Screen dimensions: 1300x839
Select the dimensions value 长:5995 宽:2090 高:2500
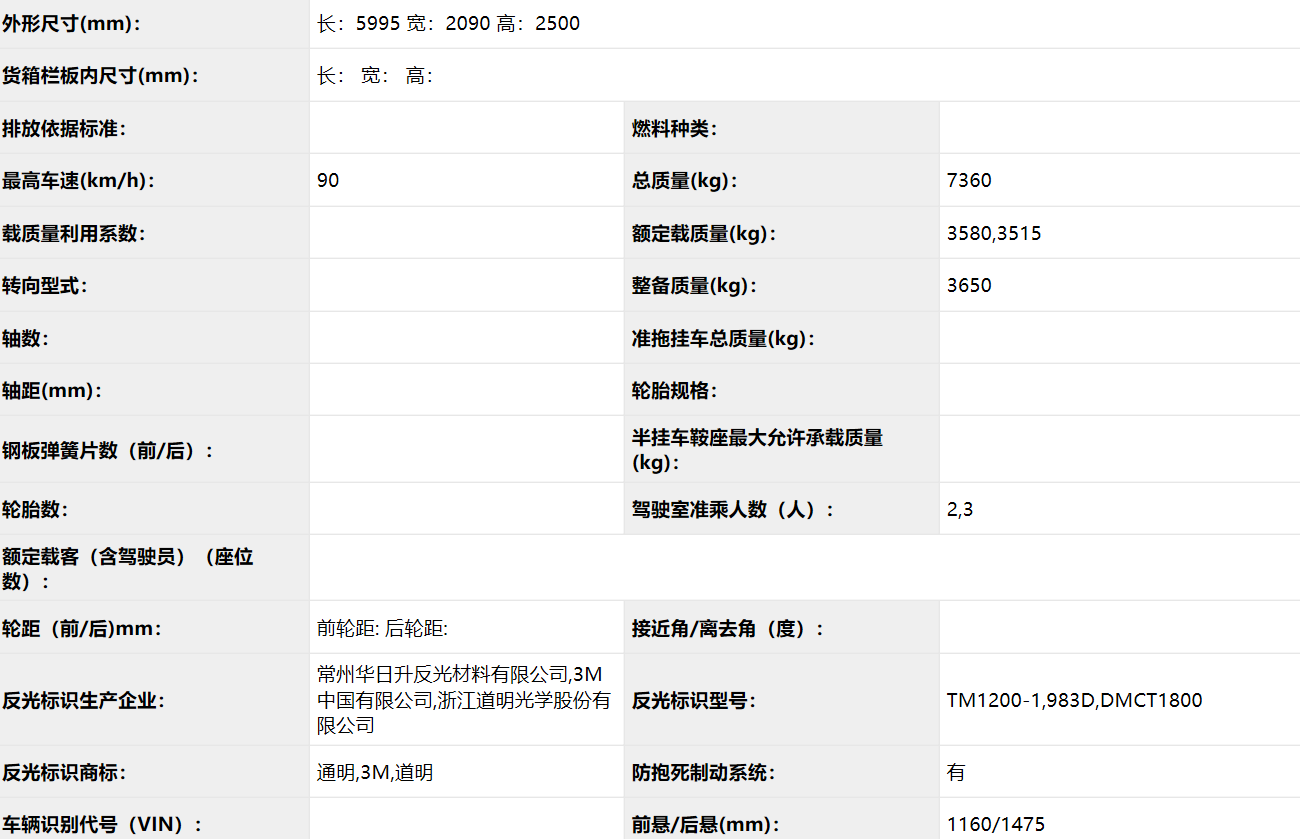pyautogui.click(x=448, y=24)
